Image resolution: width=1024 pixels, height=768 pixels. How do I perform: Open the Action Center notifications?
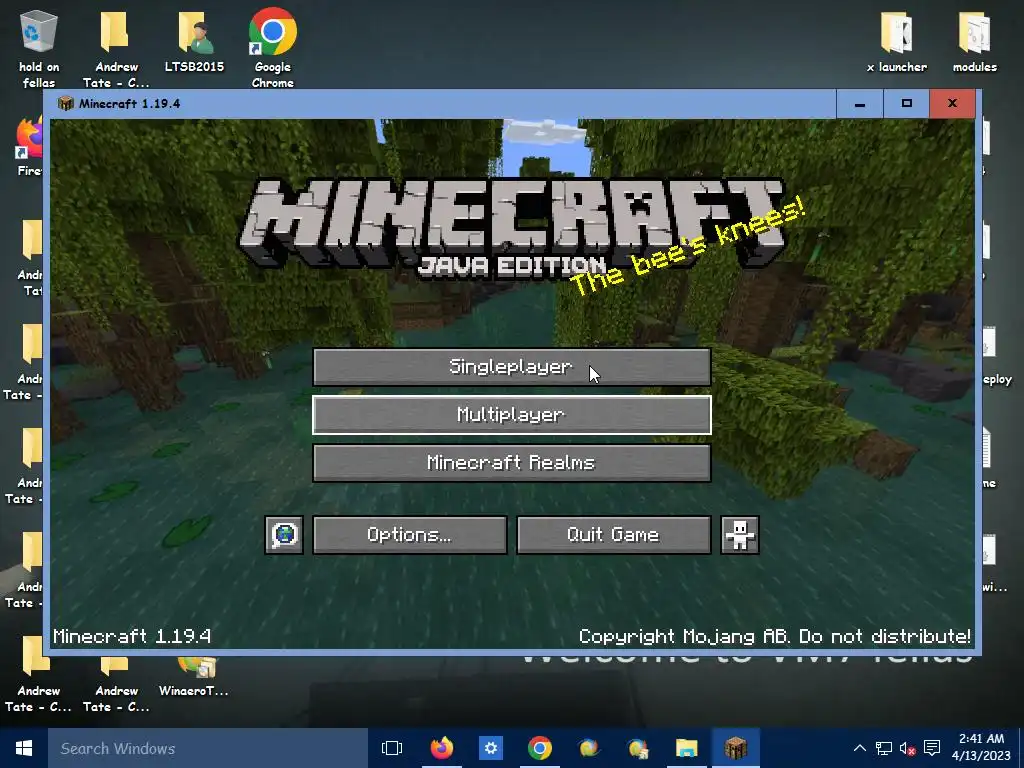[x=933, y=748]
